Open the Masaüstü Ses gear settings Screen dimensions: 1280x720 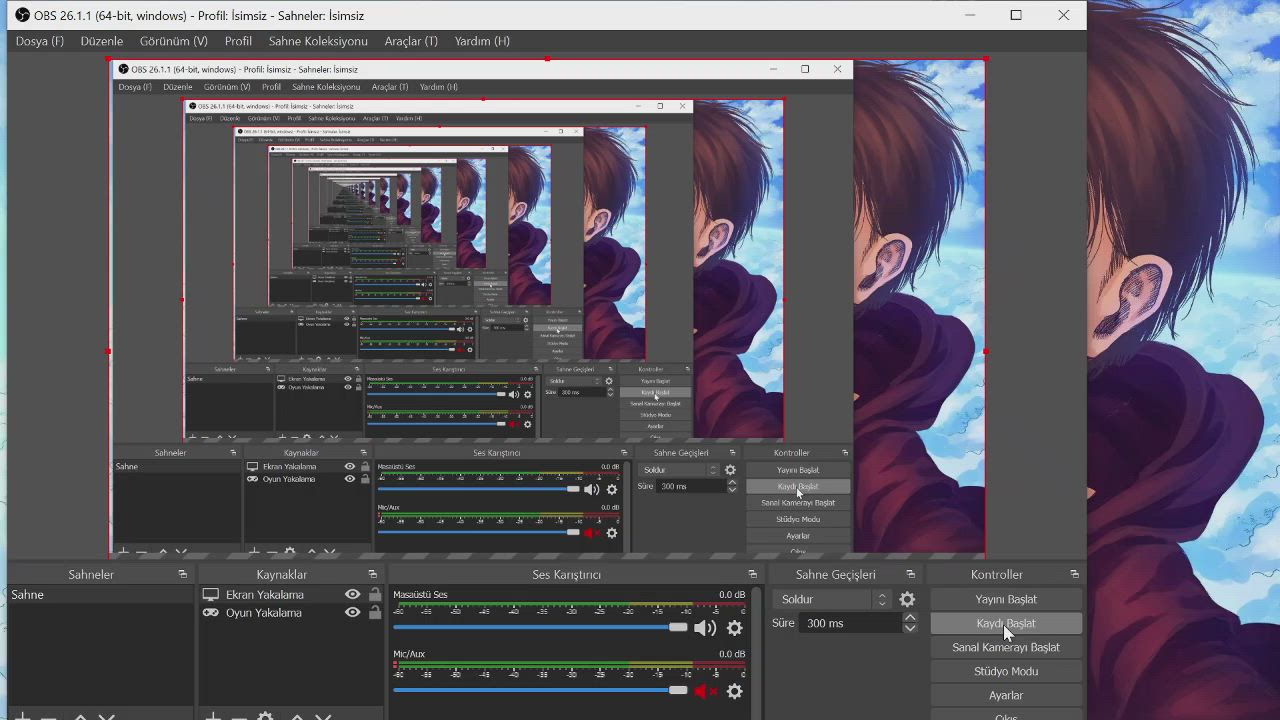(x=735, y=628)
